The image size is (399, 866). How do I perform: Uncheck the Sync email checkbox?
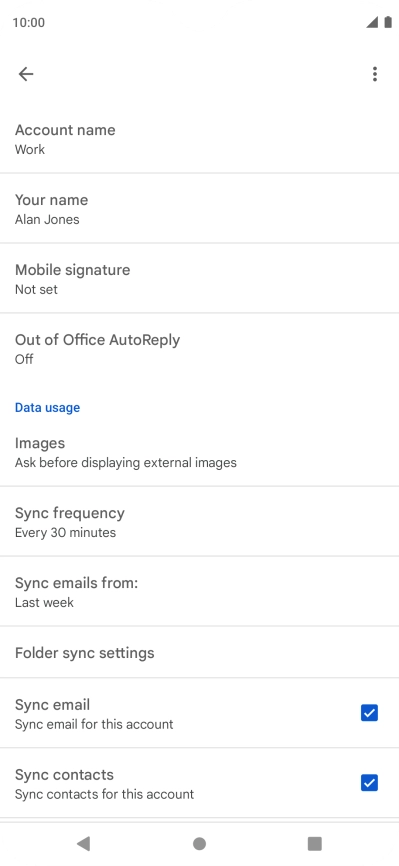[x=369, y=713]
